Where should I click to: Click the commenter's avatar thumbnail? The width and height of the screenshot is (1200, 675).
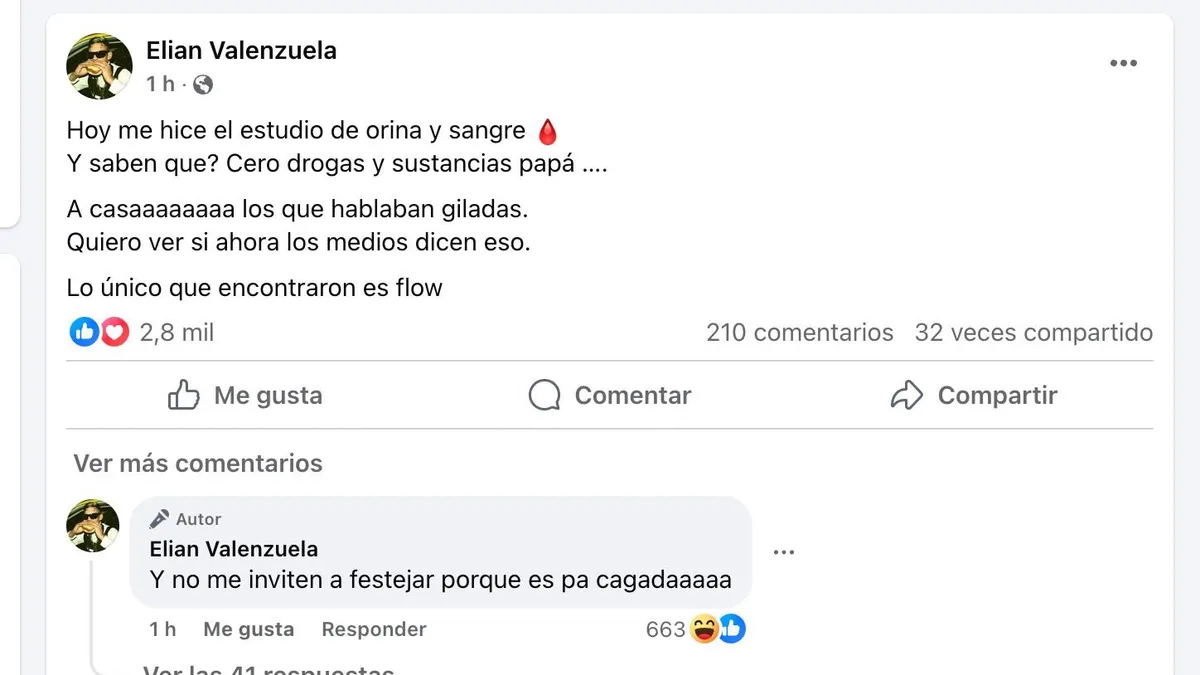(x=93, y=525)
